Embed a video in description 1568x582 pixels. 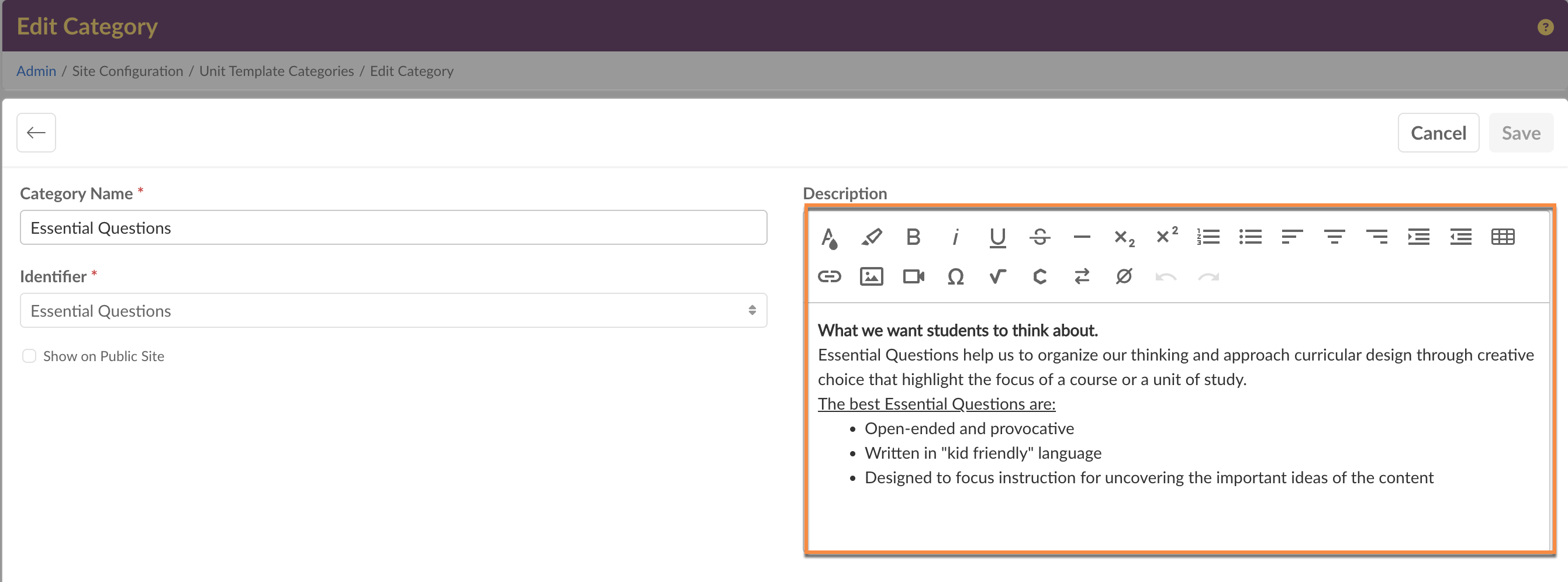pos(913,278)
